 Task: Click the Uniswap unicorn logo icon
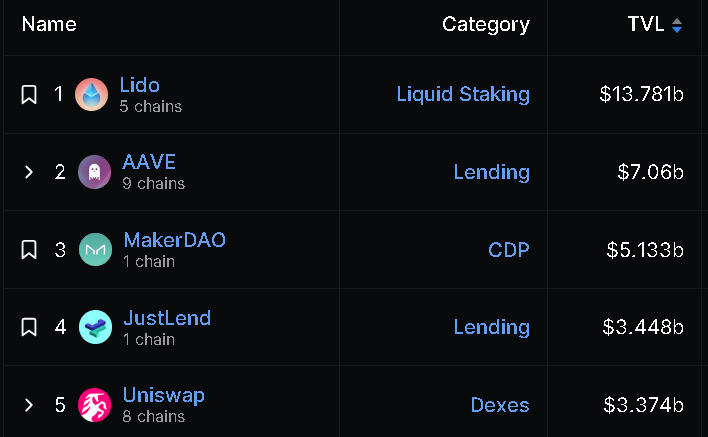pos(94,405)
